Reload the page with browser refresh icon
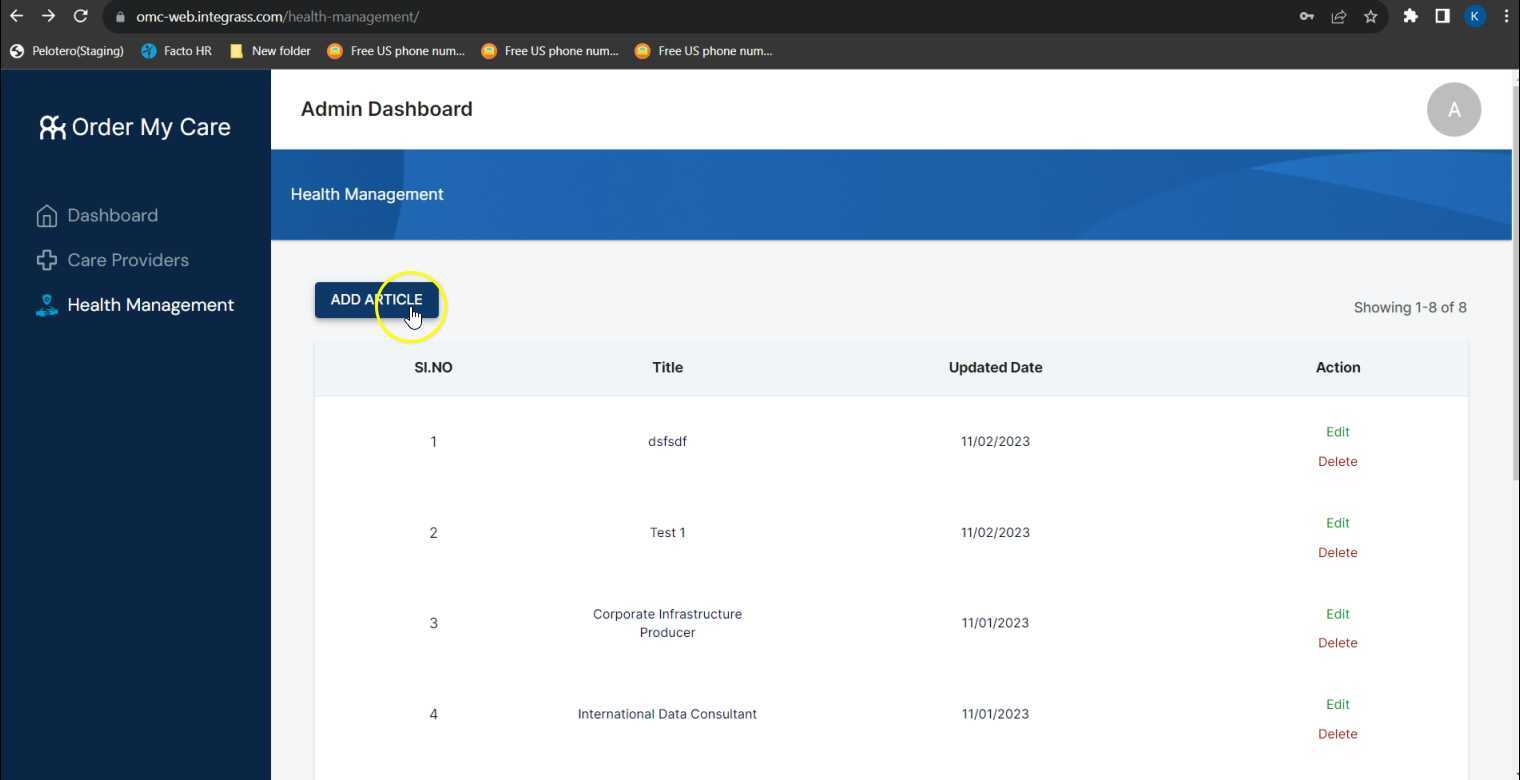The image size is (1520, 780). click(81, 16)
